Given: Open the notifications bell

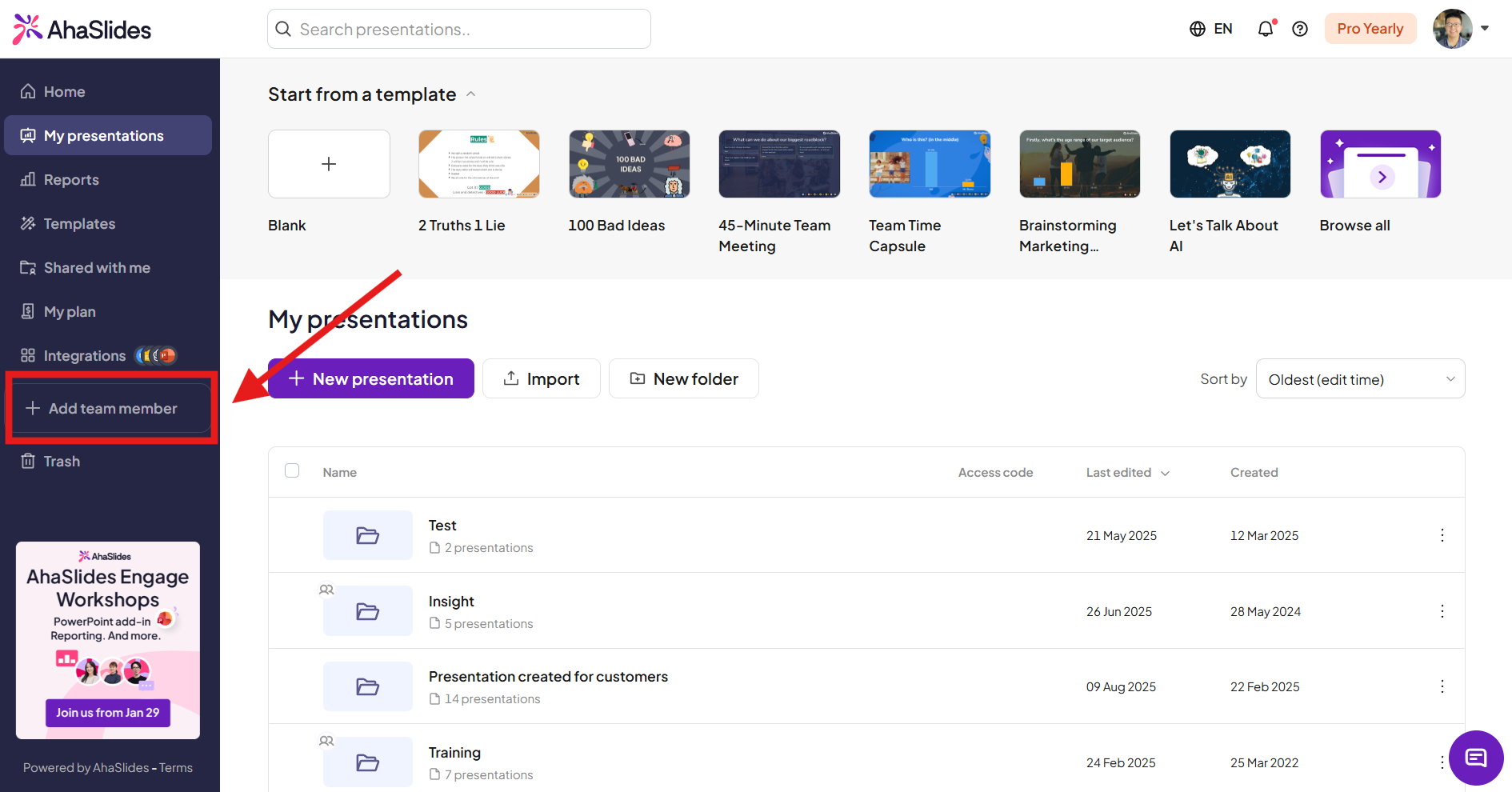Looking at the screenshot, I should [x=1265, y=30].
